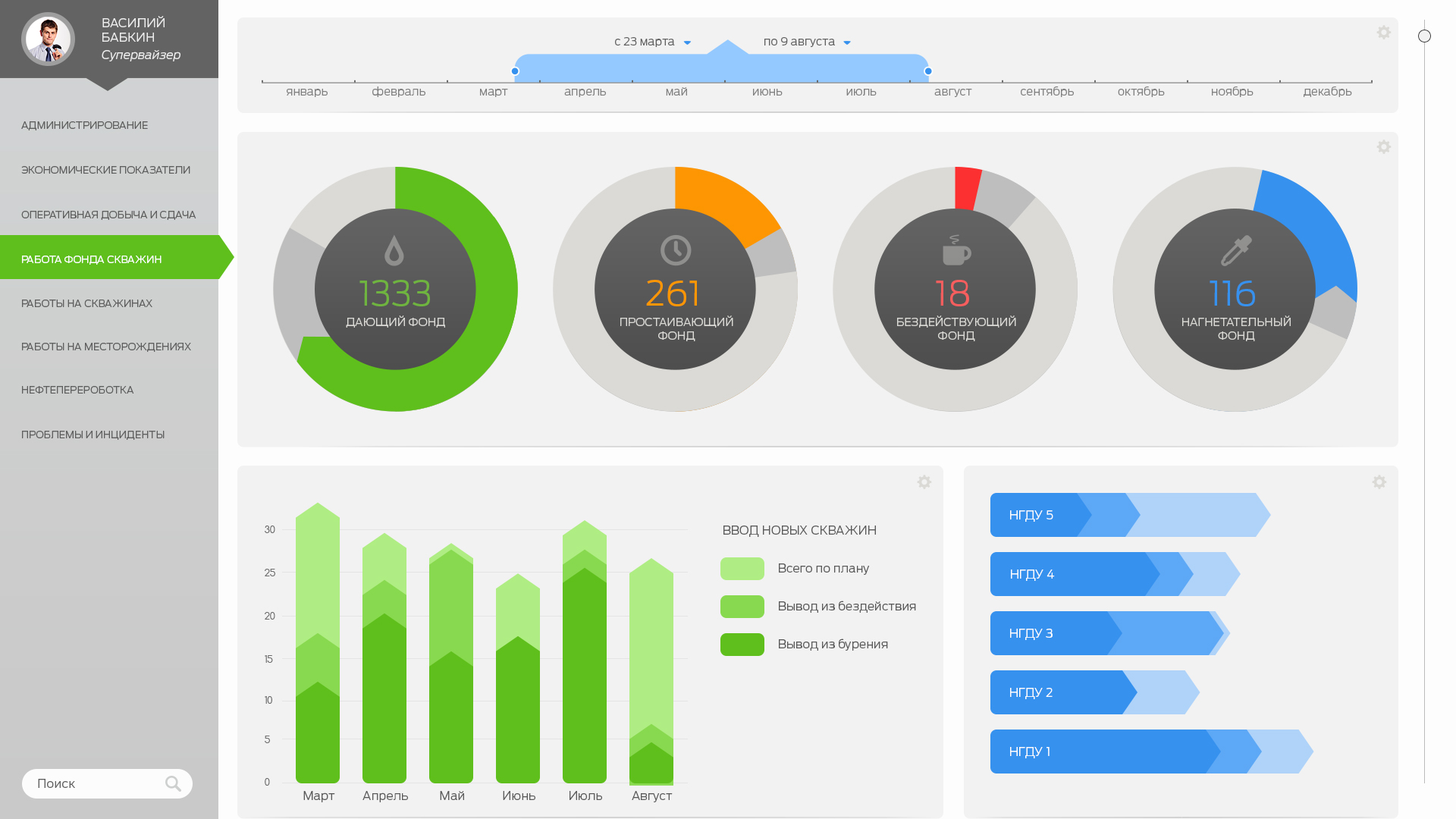Open the НЕФТЕПЕРЕРОБОТКА section
The height and width of the screenshot is (819, 1456).
pos(77,390)
